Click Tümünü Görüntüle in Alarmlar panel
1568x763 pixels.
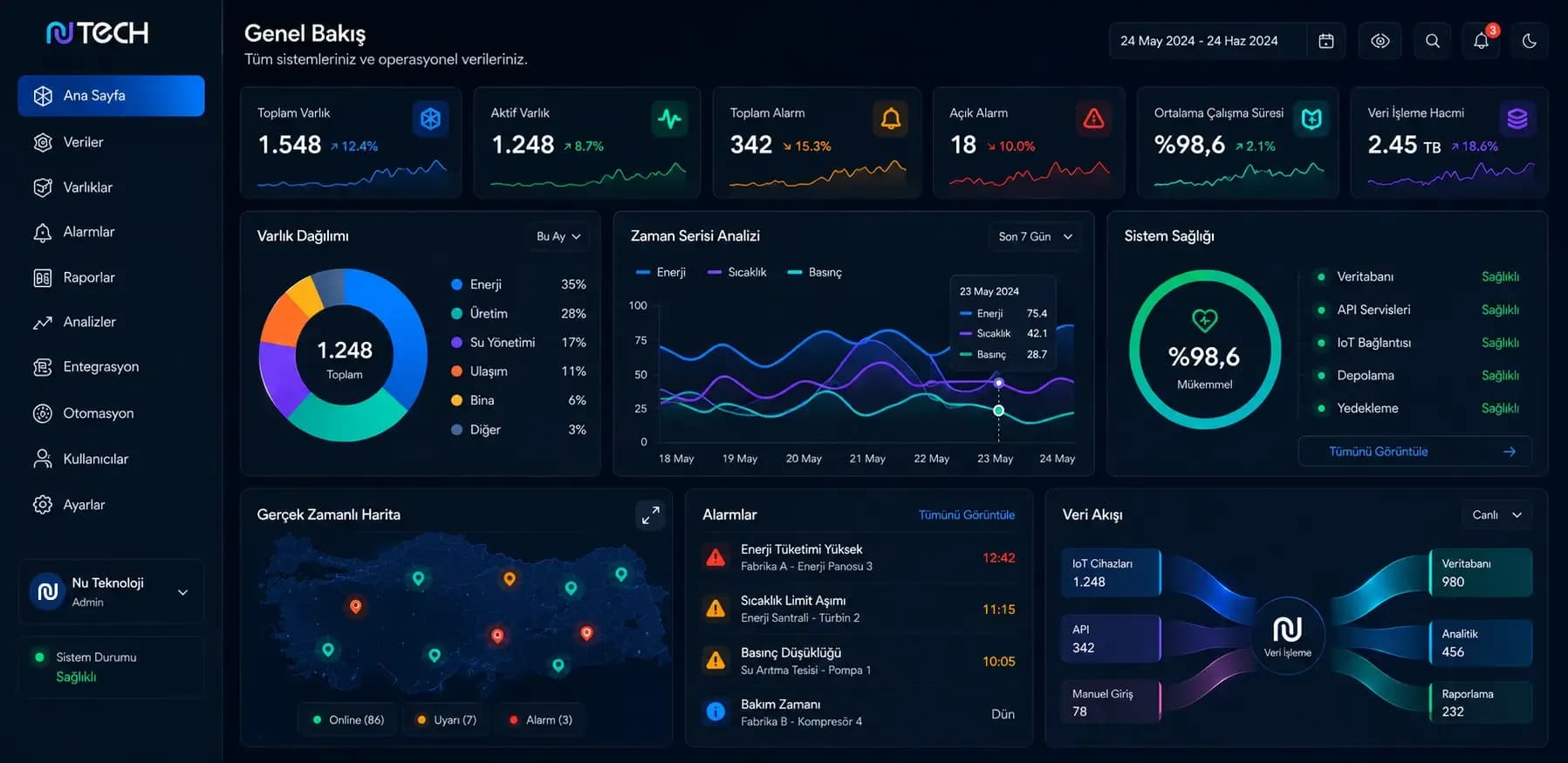tap(966, 515)
